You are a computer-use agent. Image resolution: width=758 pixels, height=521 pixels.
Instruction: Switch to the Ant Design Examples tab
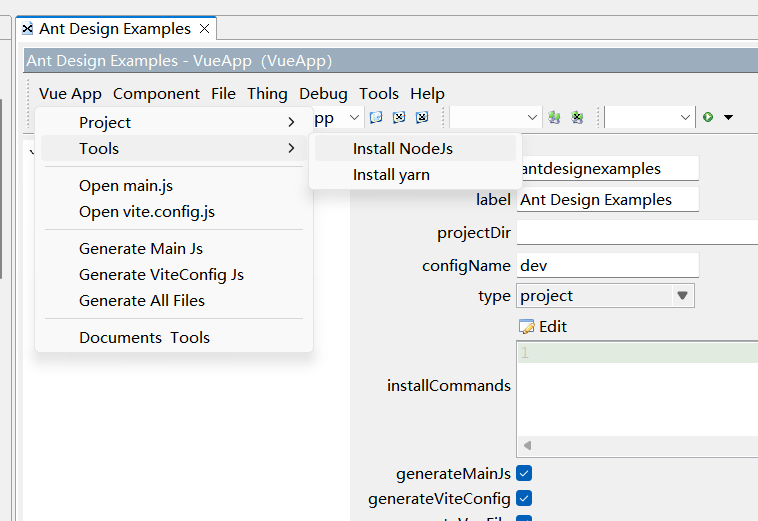(115, 29)
